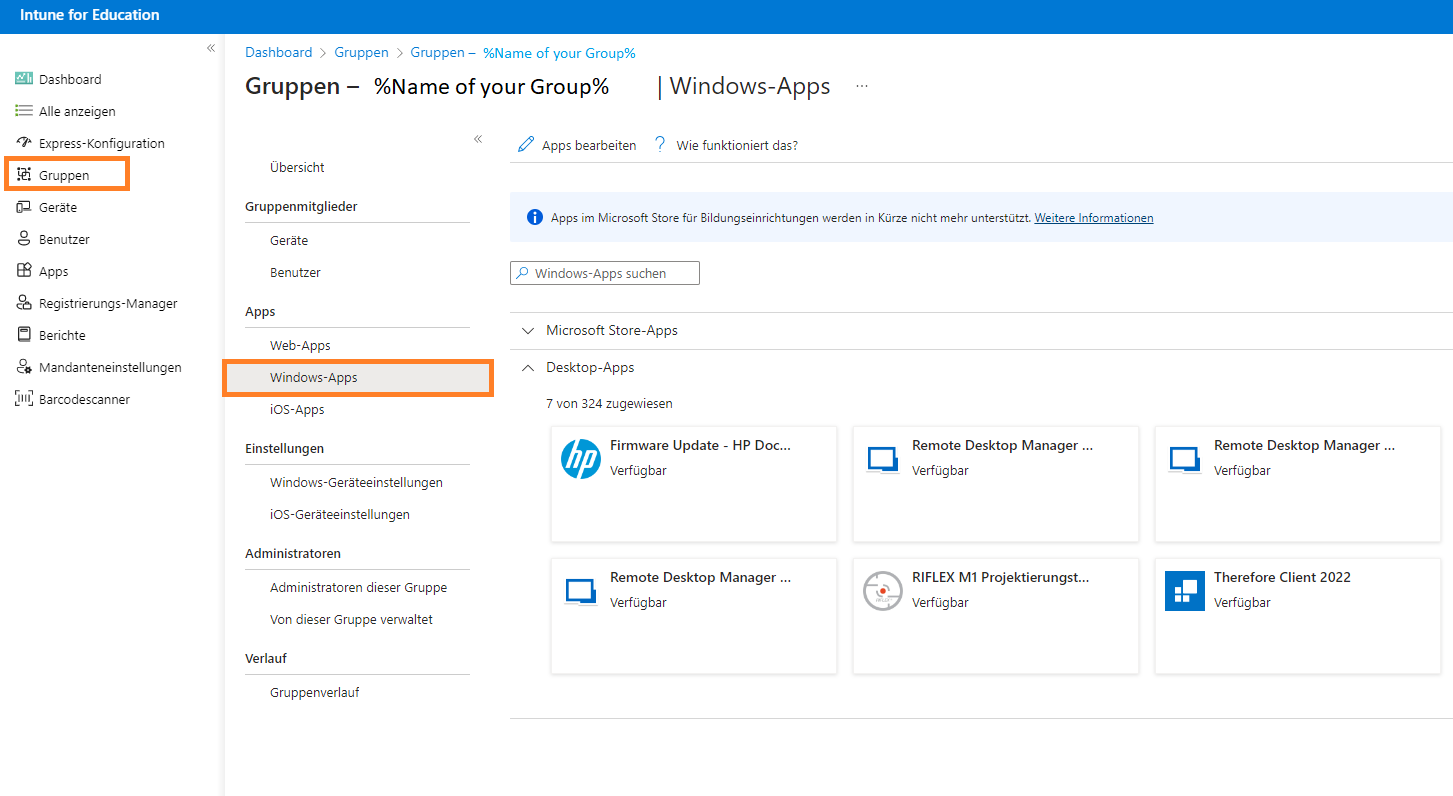Open iOS-Geräteeinstellungen
The width and height of the screenshot is (1453, 796).
point(340,514)
